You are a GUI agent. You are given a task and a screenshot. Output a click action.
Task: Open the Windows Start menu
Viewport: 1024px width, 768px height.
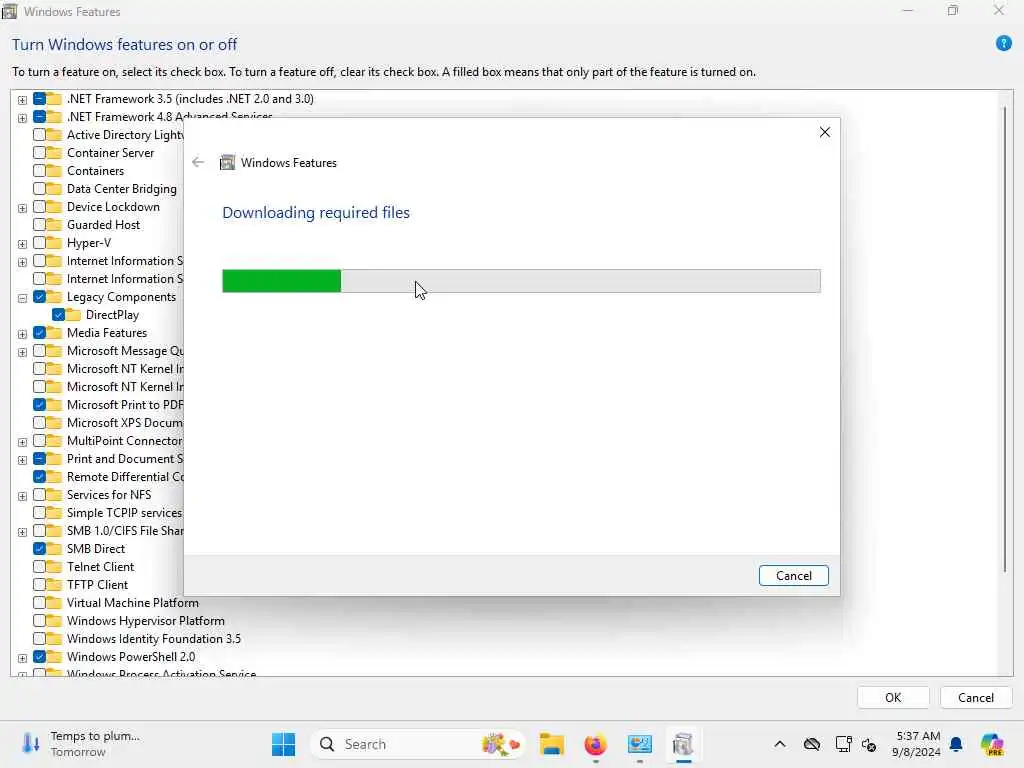pyautogui.click(x=283, y=744)
